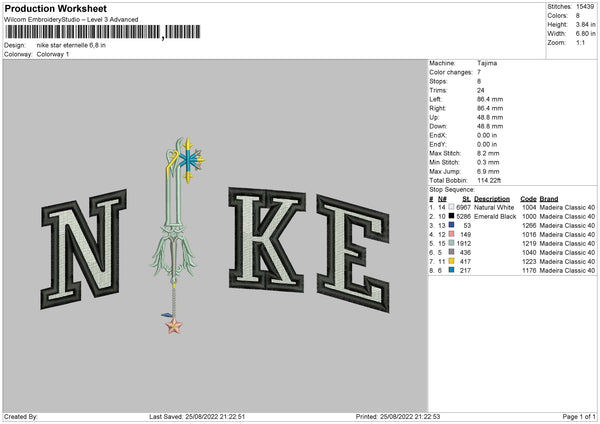This screenshot has height=424, width=600.
Task: Click code 1223 in row 7
Action: click(529, 261)
